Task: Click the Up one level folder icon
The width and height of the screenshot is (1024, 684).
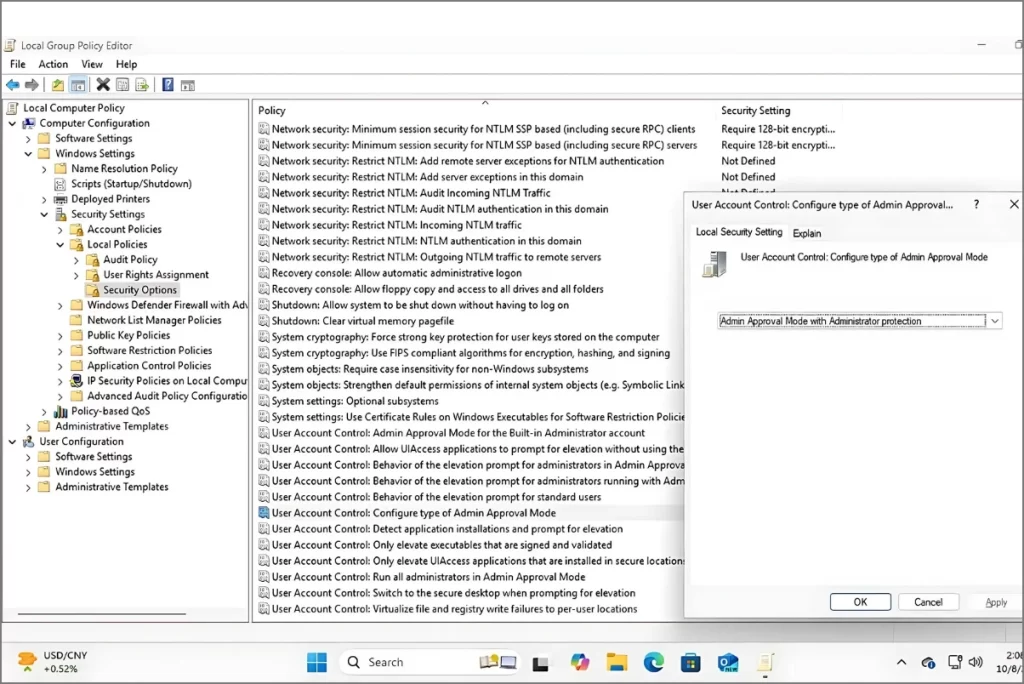Action: tap(57, 85)
